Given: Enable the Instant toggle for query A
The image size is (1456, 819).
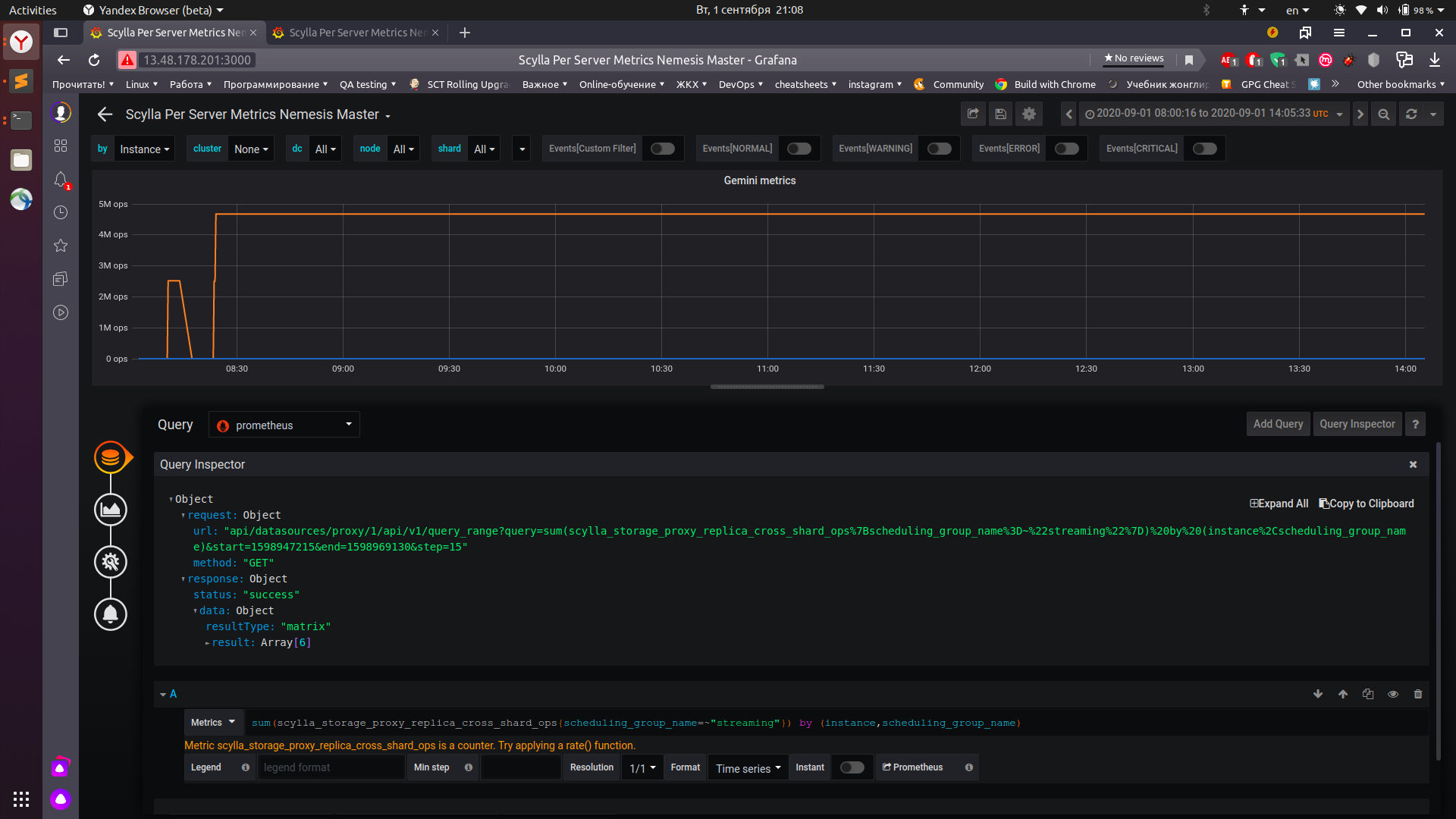Looking at the screenshot, I should (852, 767).
